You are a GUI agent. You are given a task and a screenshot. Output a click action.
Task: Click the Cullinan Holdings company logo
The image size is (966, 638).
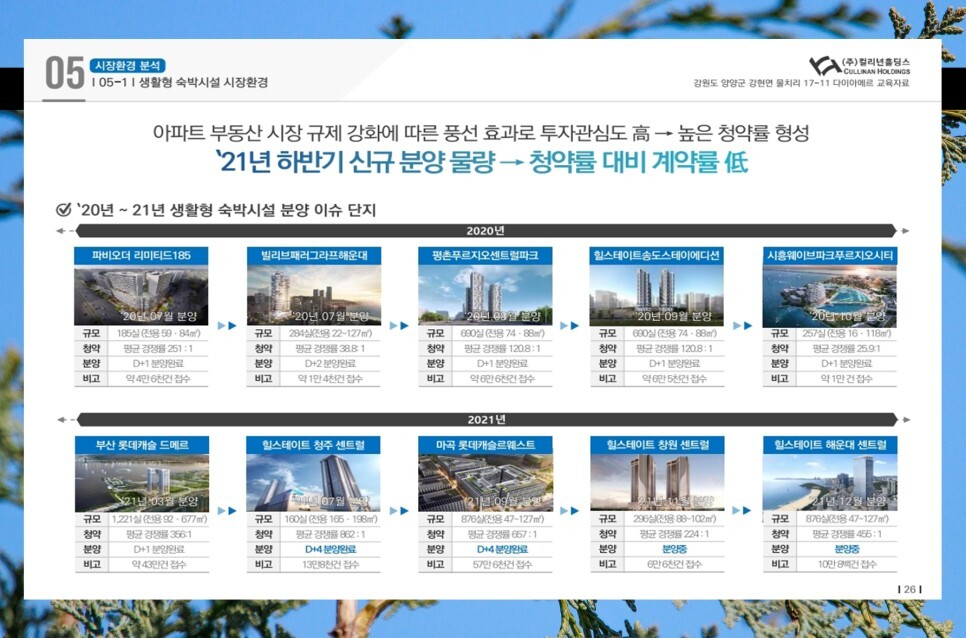coord(859,65)
